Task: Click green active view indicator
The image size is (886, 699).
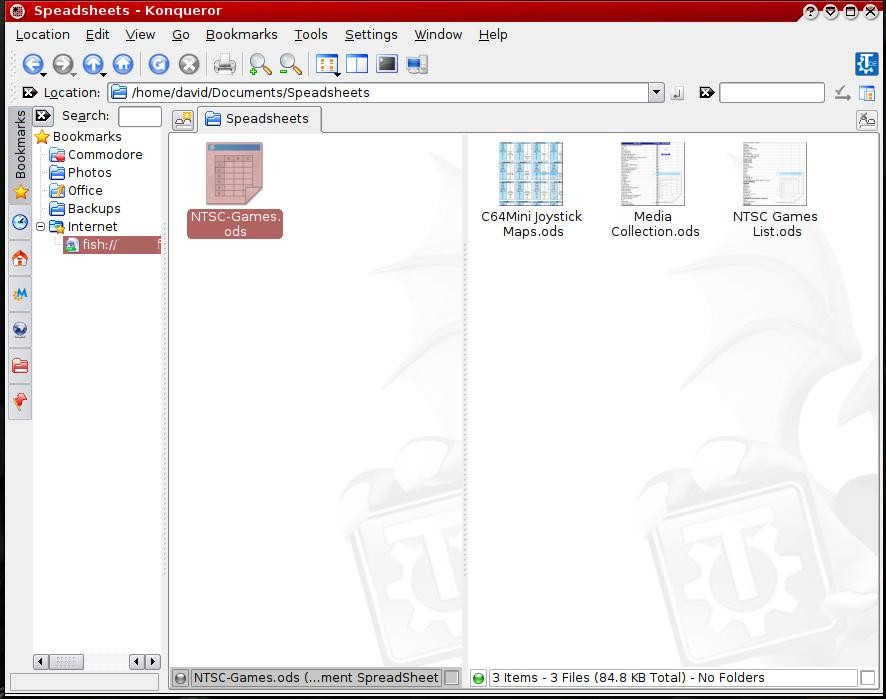Action: pos(478,678)
